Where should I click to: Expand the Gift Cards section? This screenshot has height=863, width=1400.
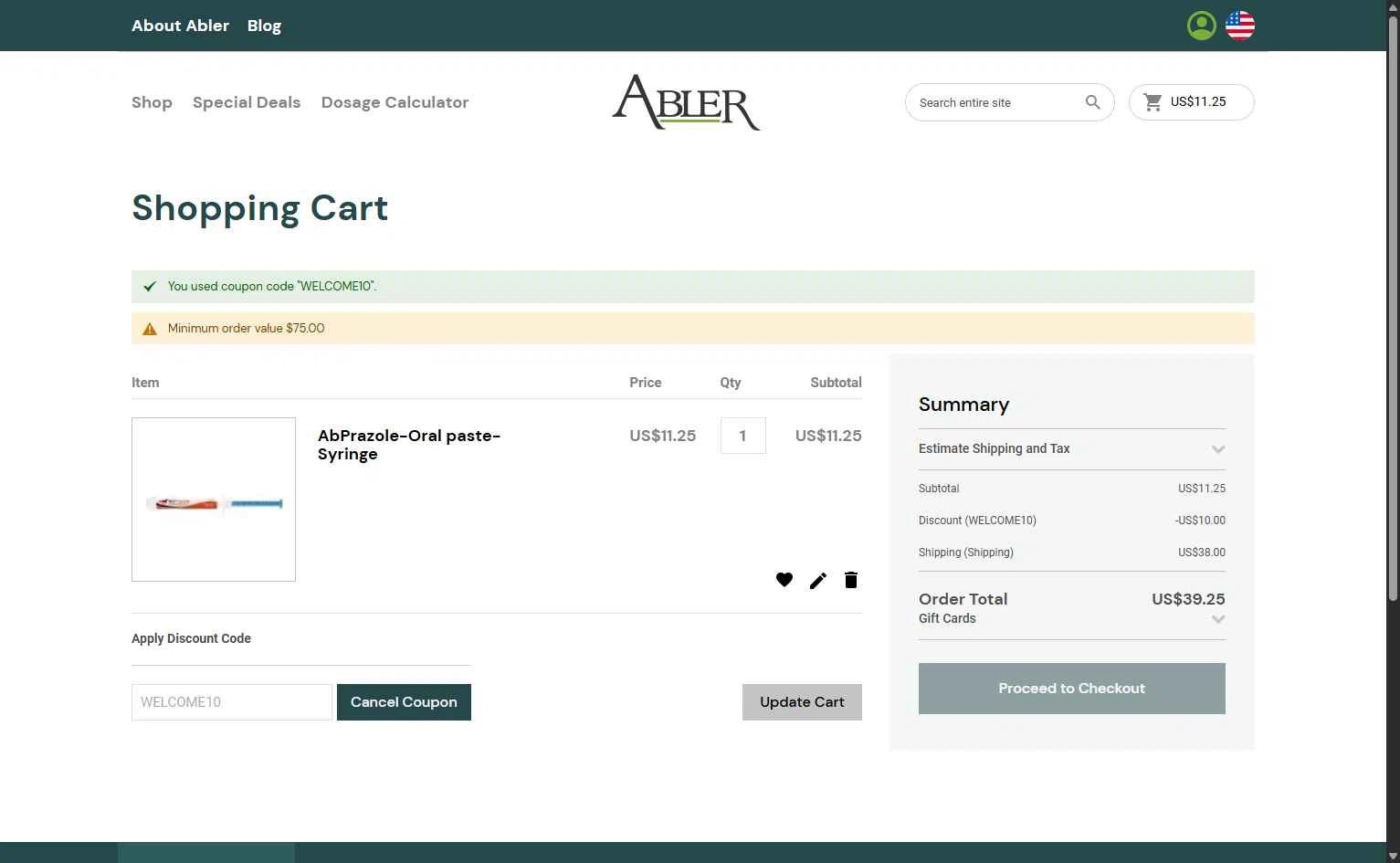click(x=1071, y=619)
